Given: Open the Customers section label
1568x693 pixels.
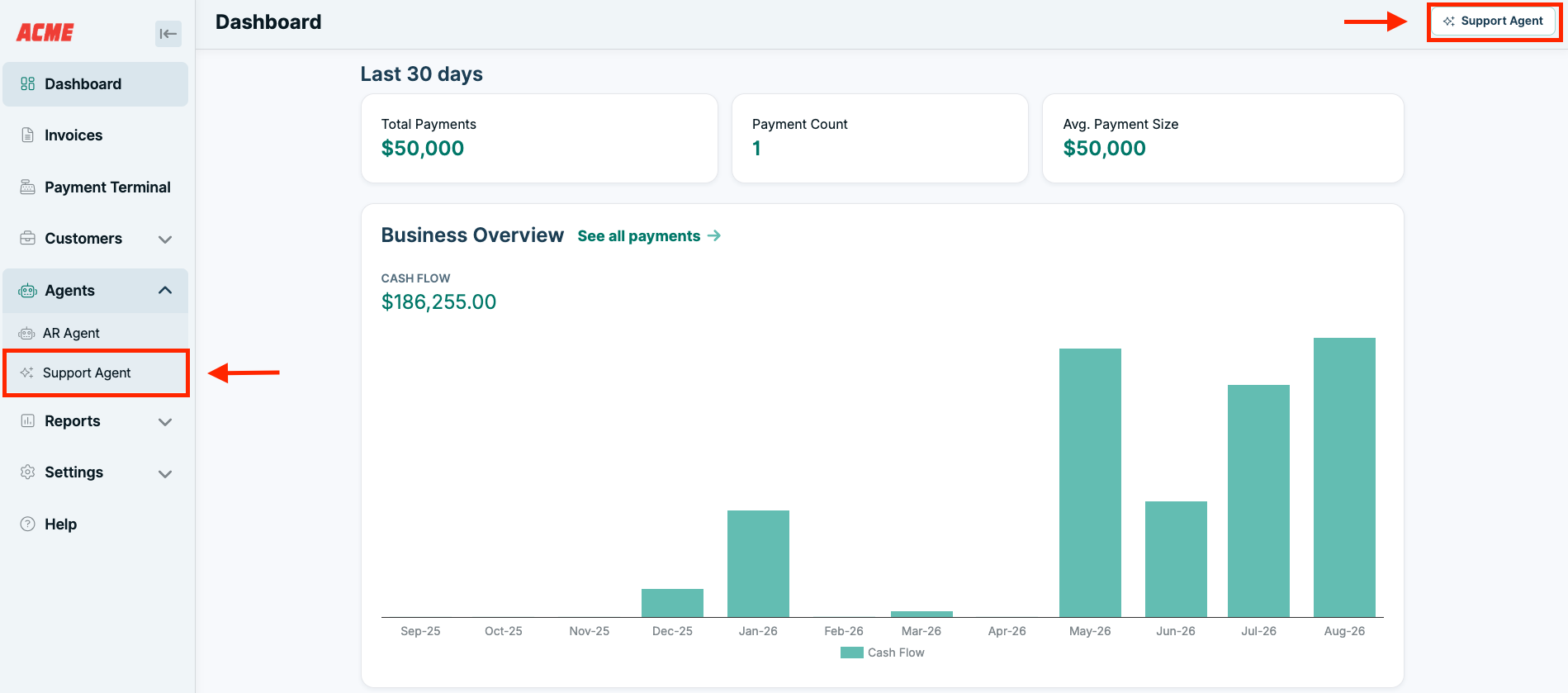Looking at the screenshot, I should coord(83,239).
